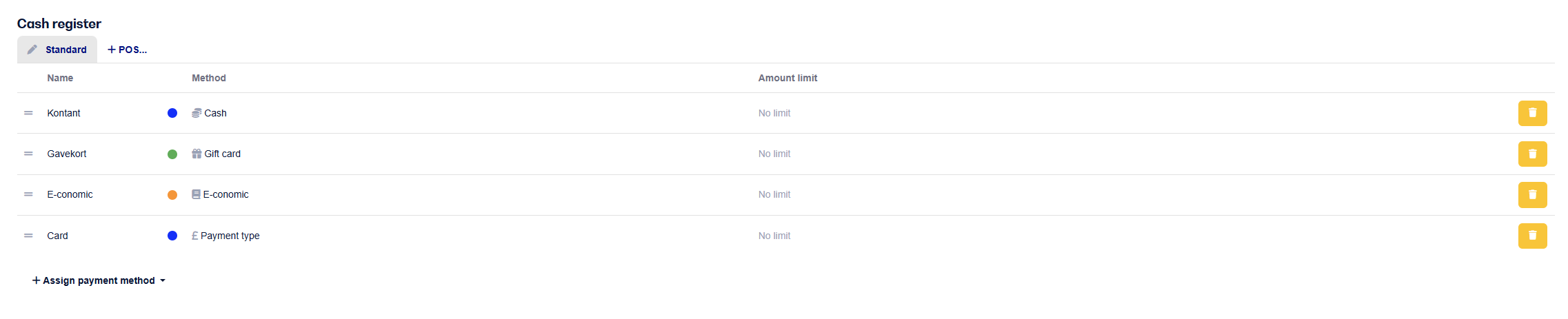Image resolution: width=1568 pixels, height=319 pixels.
Task: Click the reorder handle next to Gavekort
Action: 28,154
